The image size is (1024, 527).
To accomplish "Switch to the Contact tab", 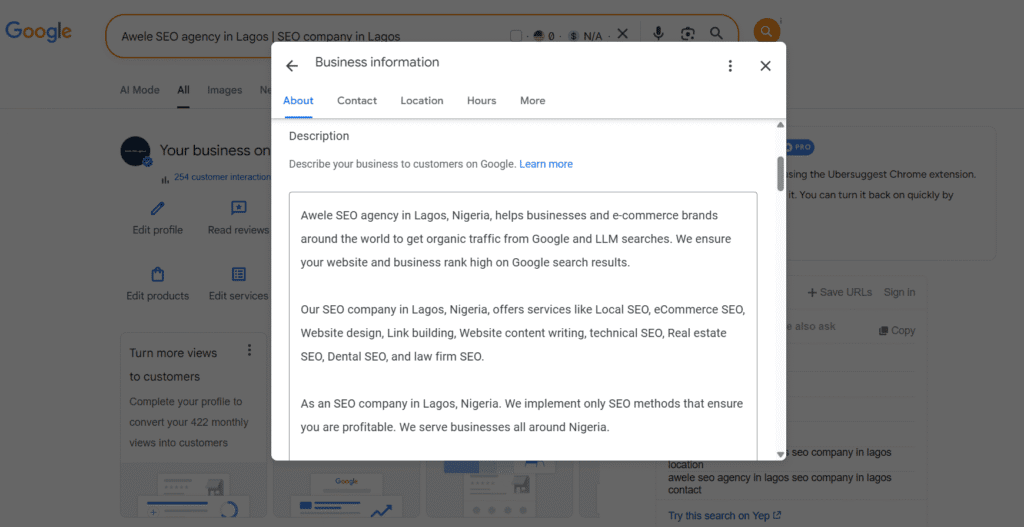I will point(357,101).
